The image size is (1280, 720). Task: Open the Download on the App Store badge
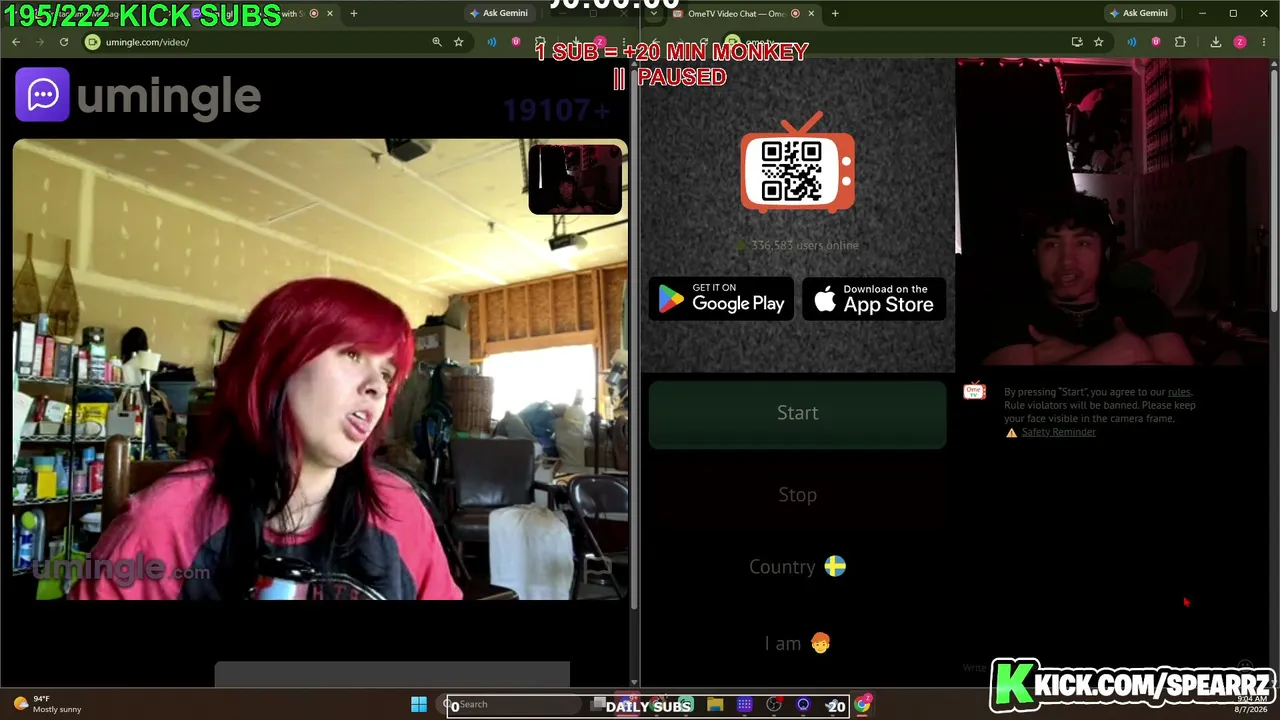pyautogui.click(x=874, y=299)
